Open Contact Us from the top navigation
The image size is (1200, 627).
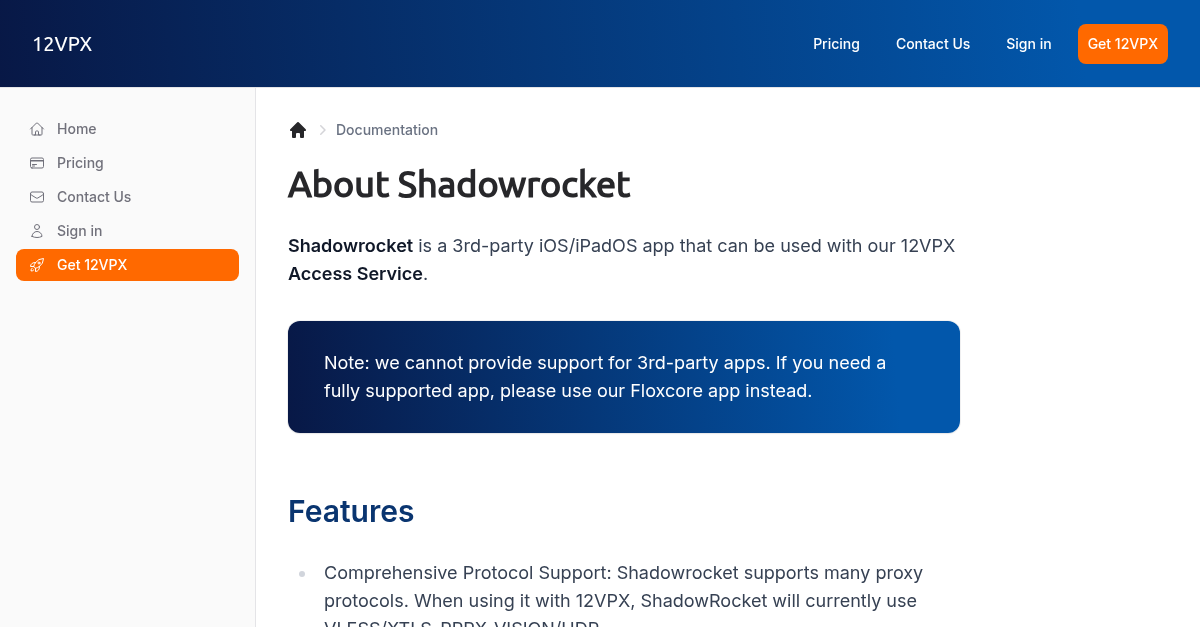click(933, 43)
